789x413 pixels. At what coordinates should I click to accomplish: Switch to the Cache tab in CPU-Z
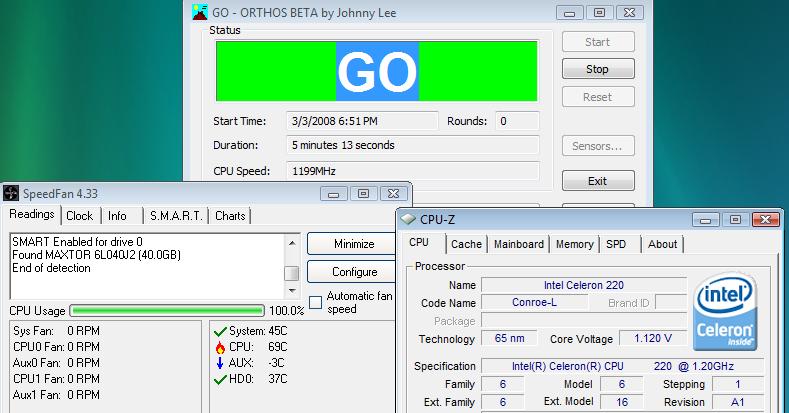pyautogui.click(x=466, y=244)
